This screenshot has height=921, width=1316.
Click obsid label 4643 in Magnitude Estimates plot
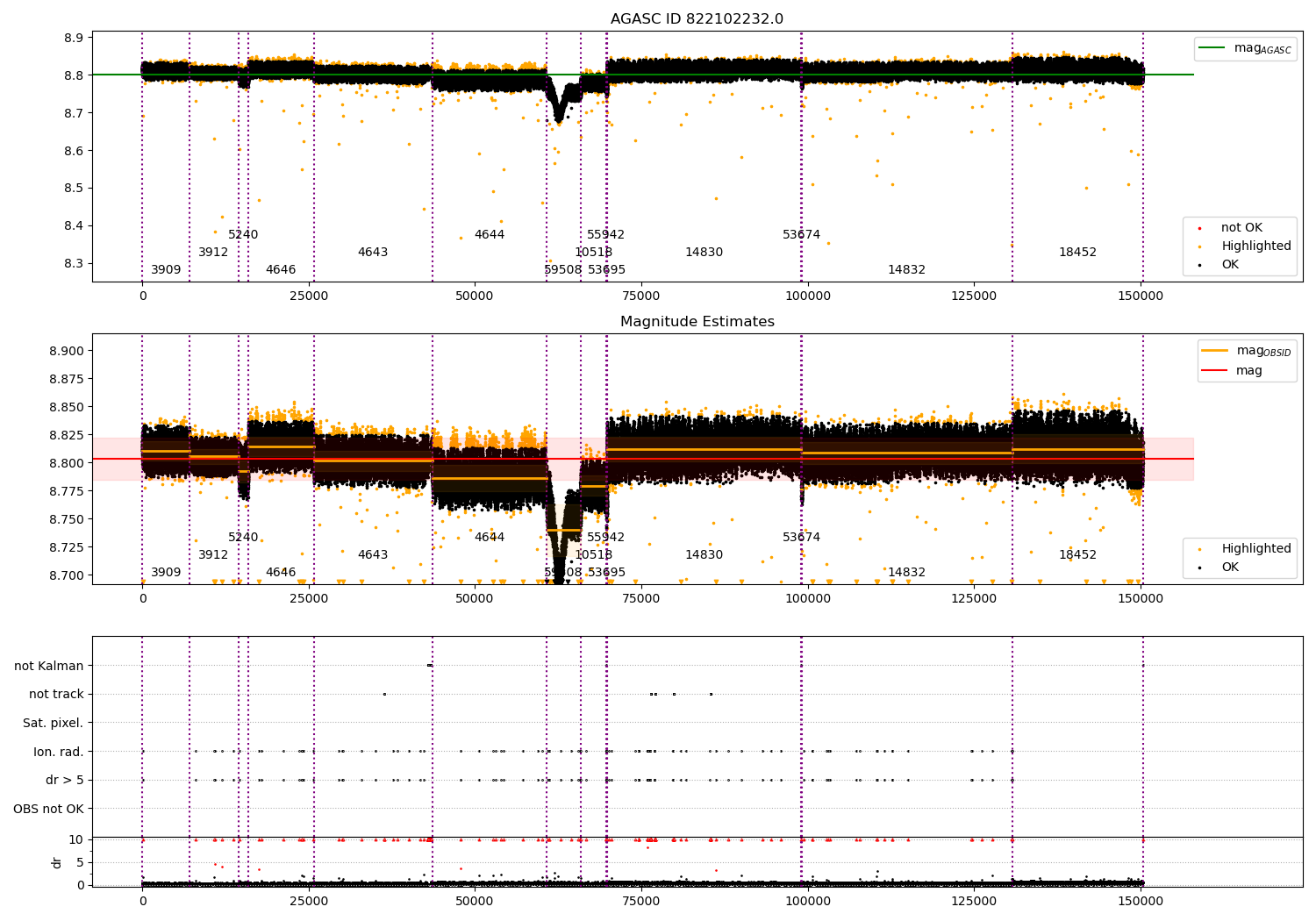coord(373,554)
